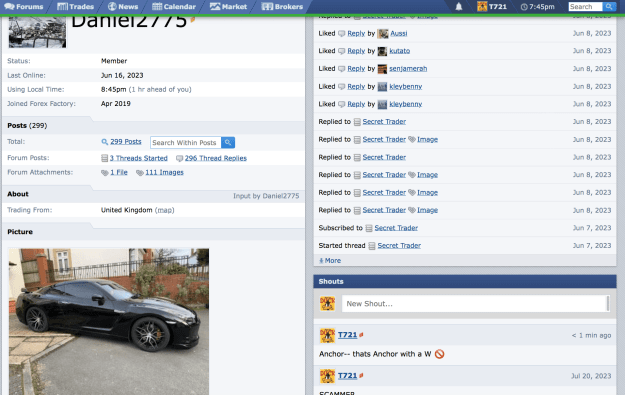Click the speech bubble icon beside Aussi's Reply

click(x=342, y=34)
